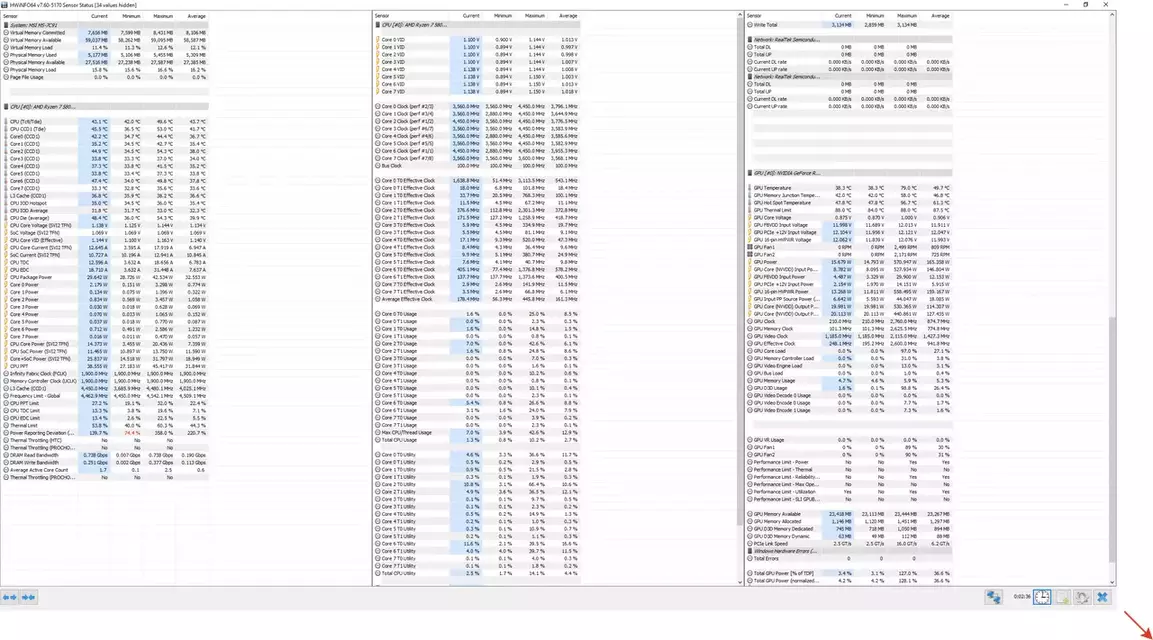Click circle icon beside Bus Clock

pos(378,166)
